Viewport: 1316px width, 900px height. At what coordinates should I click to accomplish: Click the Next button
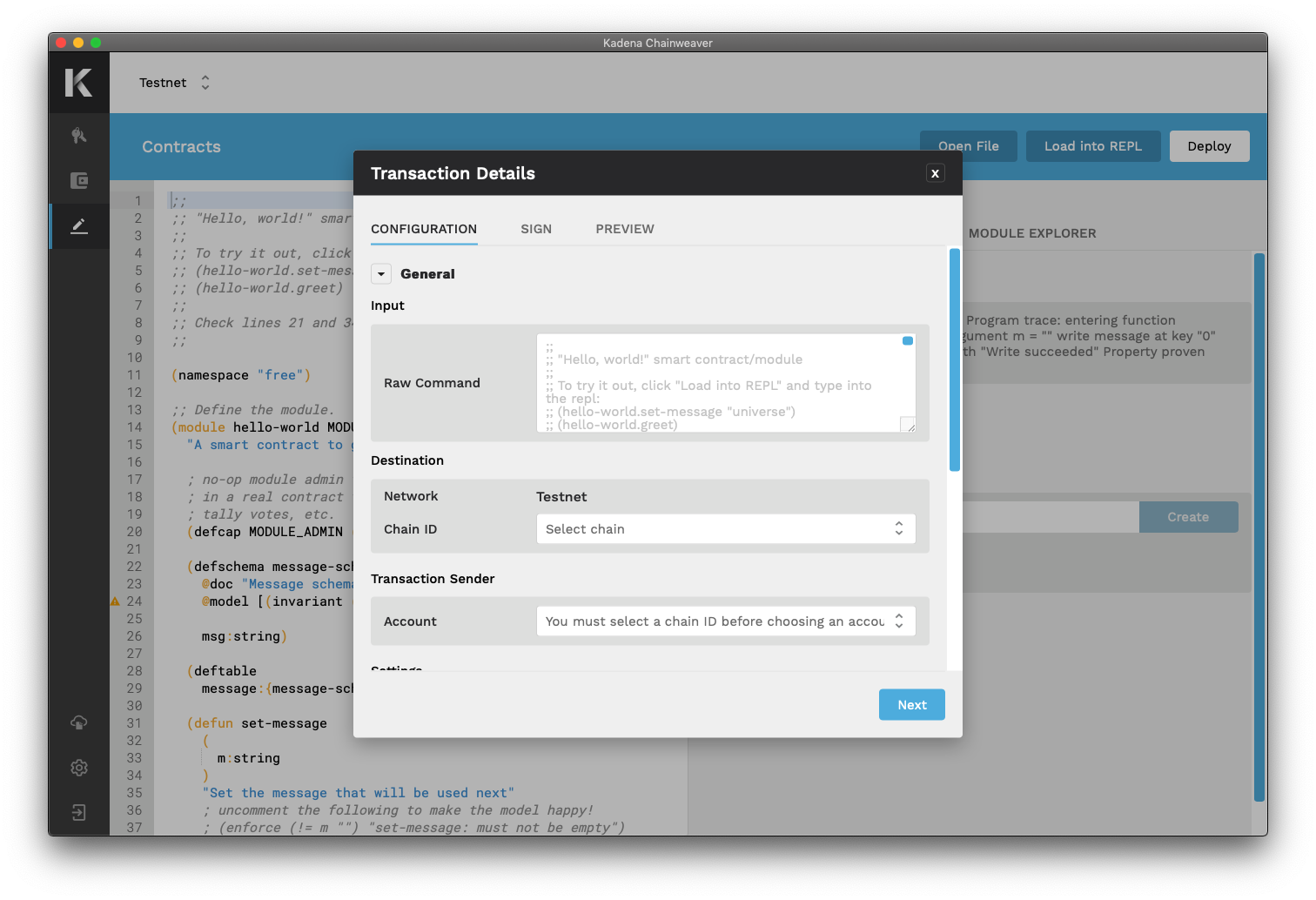pyautogui.click(x=911, y=705)
